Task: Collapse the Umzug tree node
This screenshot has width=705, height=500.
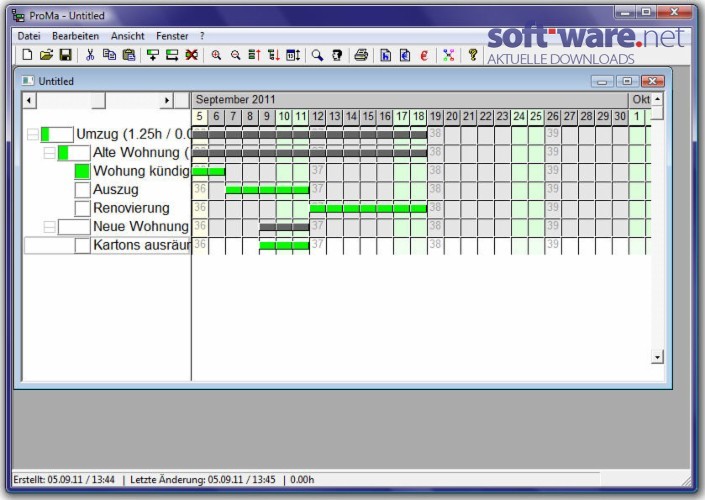Action: 33,134
